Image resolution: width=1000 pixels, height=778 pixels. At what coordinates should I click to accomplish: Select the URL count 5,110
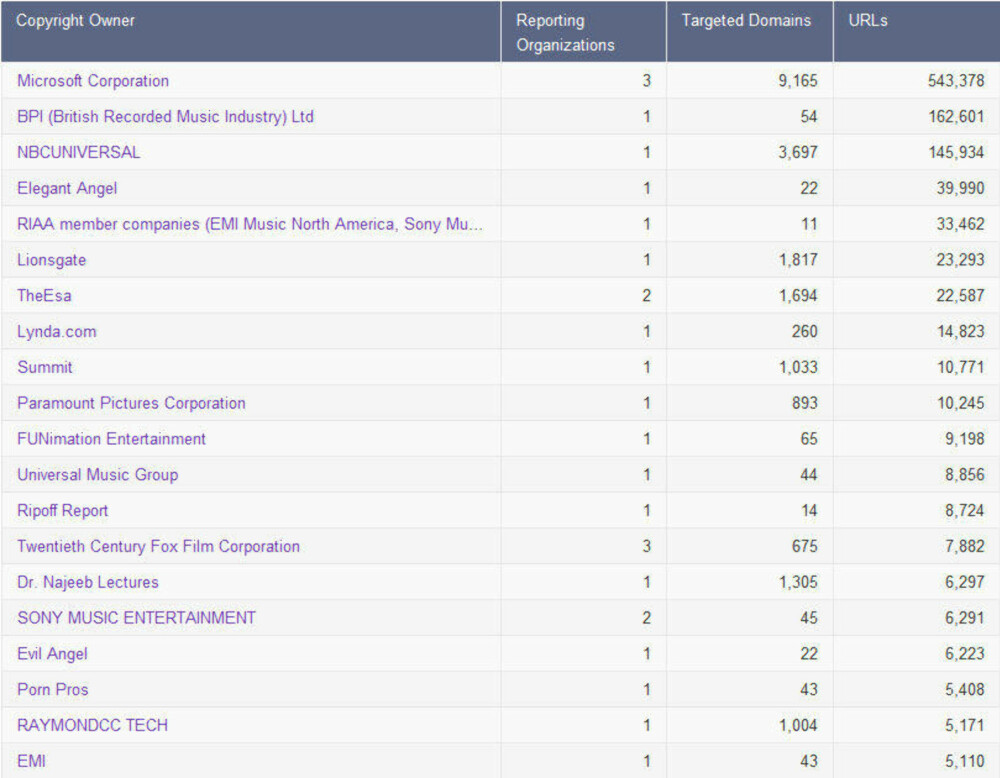pos(965,761)
